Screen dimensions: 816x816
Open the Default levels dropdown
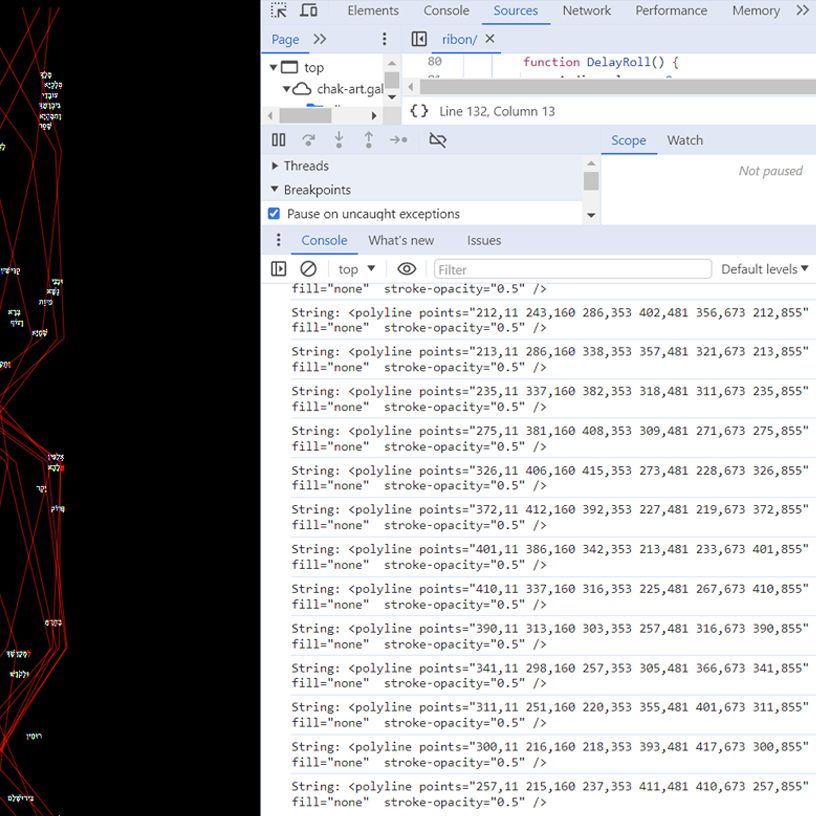[x=764, y=269]
